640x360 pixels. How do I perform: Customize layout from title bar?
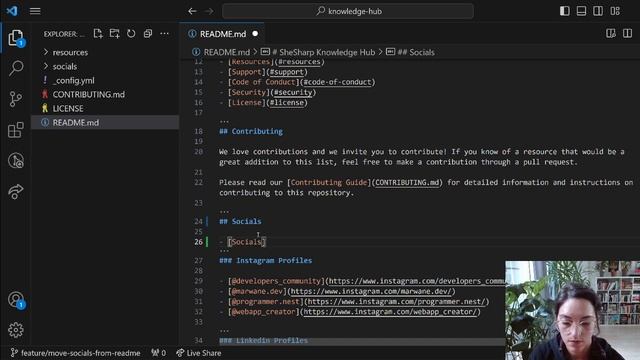point(615,11)
